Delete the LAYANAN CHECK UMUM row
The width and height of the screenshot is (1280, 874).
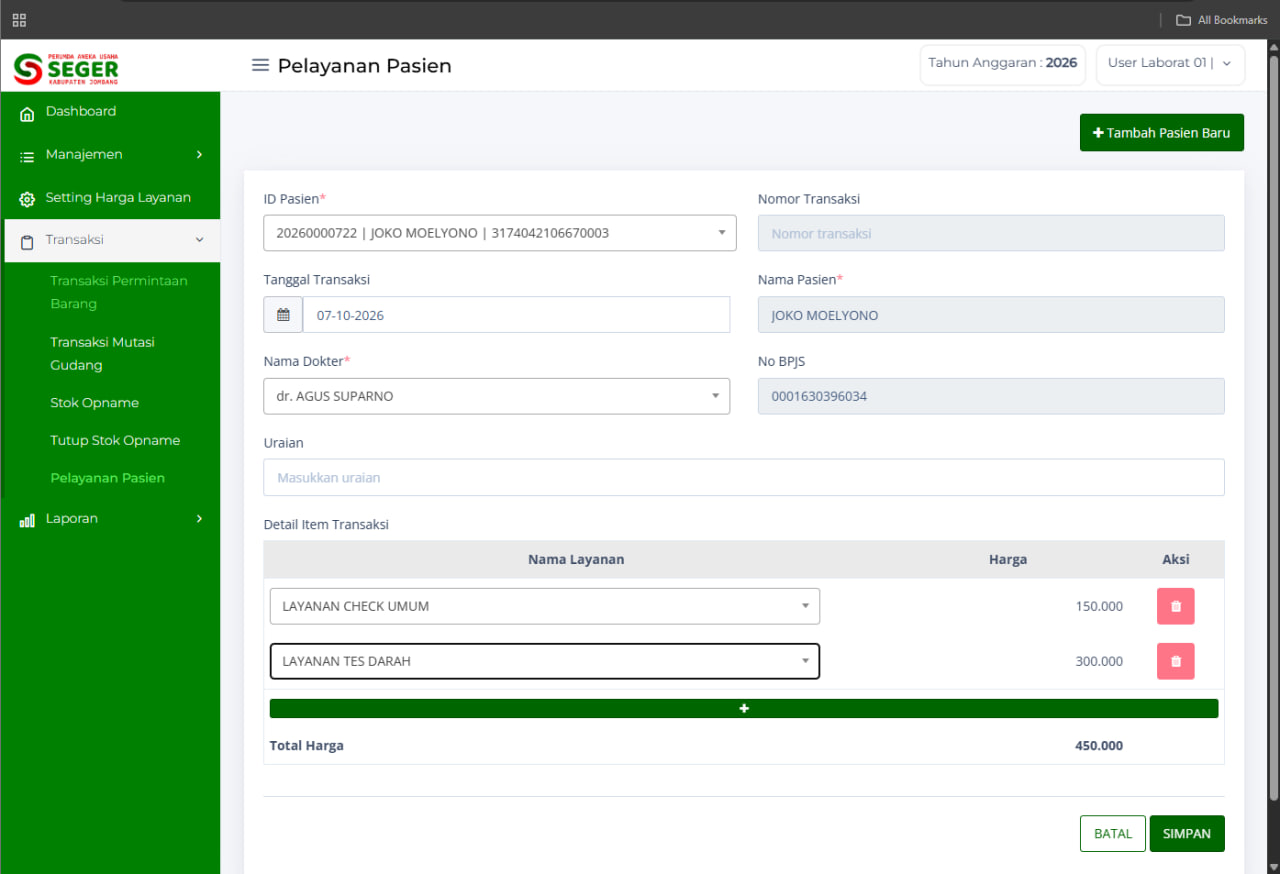pyautogui.click(x=1176, y=606)
